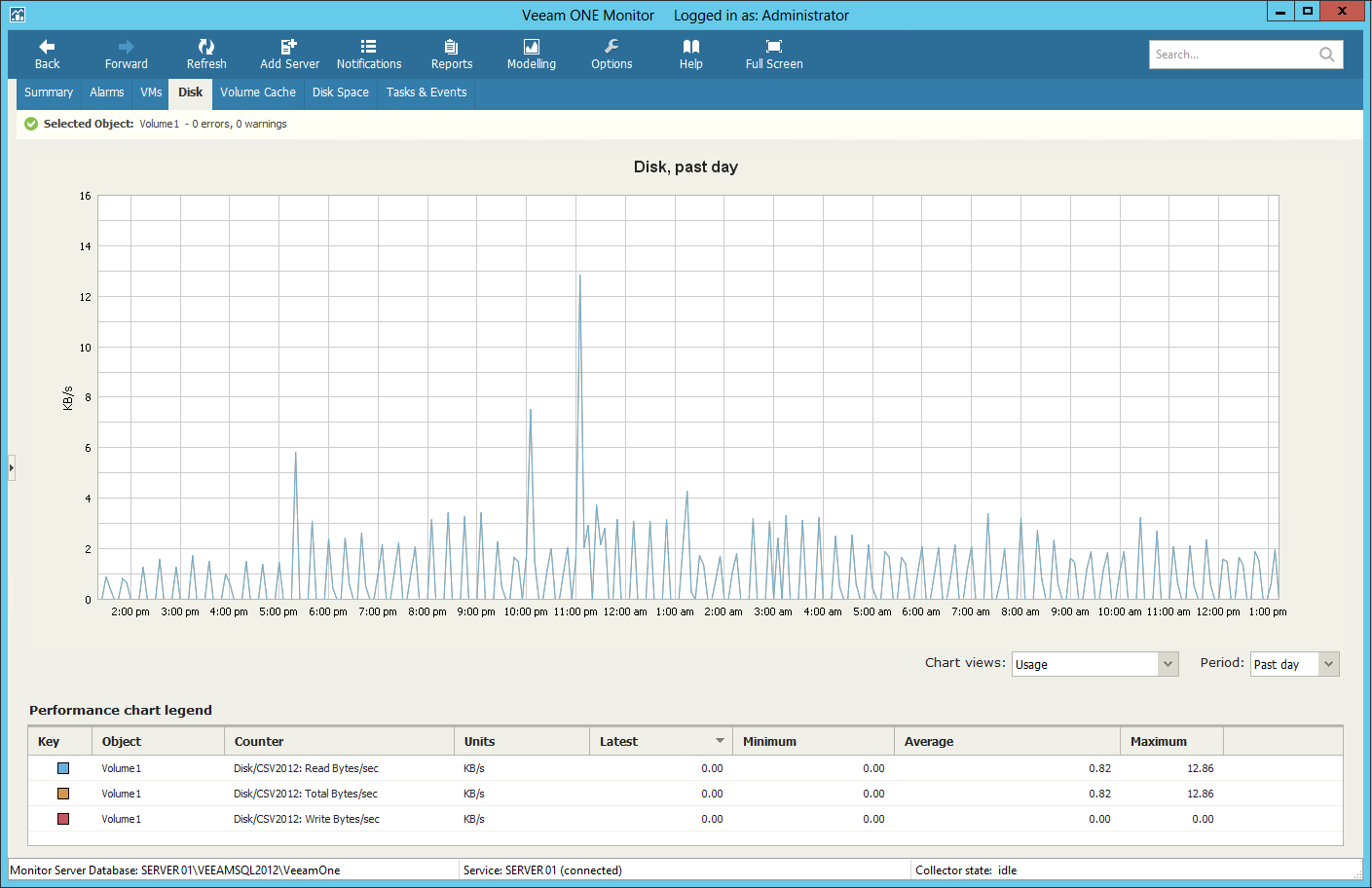Maximize the Veeam ONE Monitor window
1372x888 pixels.
pos(1308,12)
